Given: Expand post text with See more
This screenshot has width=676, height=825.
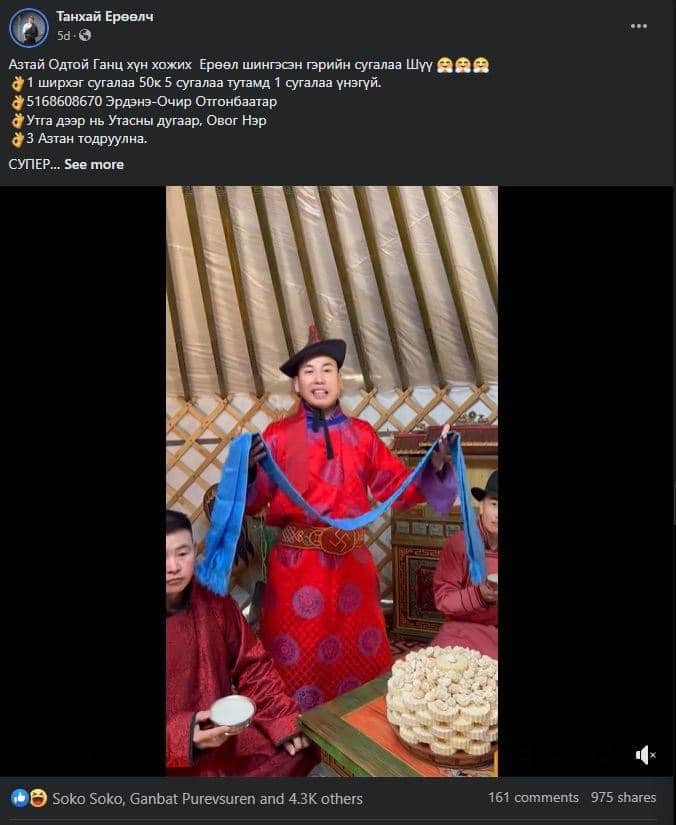Looking at the screenshot, I should 94,164.
